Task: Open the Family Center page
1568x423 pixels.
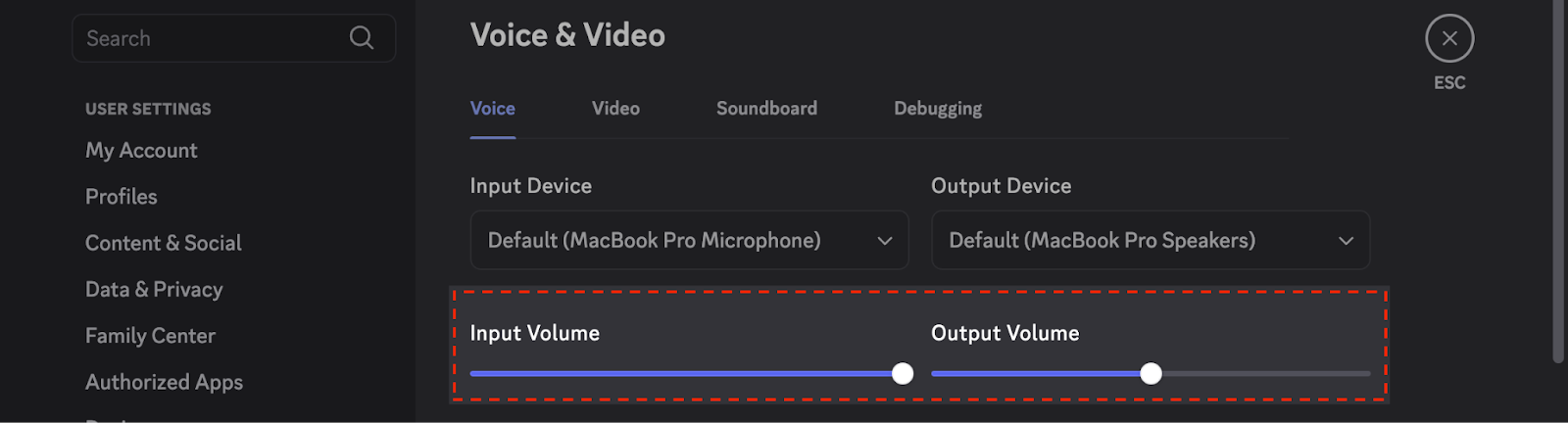Action: pos(150,336)
